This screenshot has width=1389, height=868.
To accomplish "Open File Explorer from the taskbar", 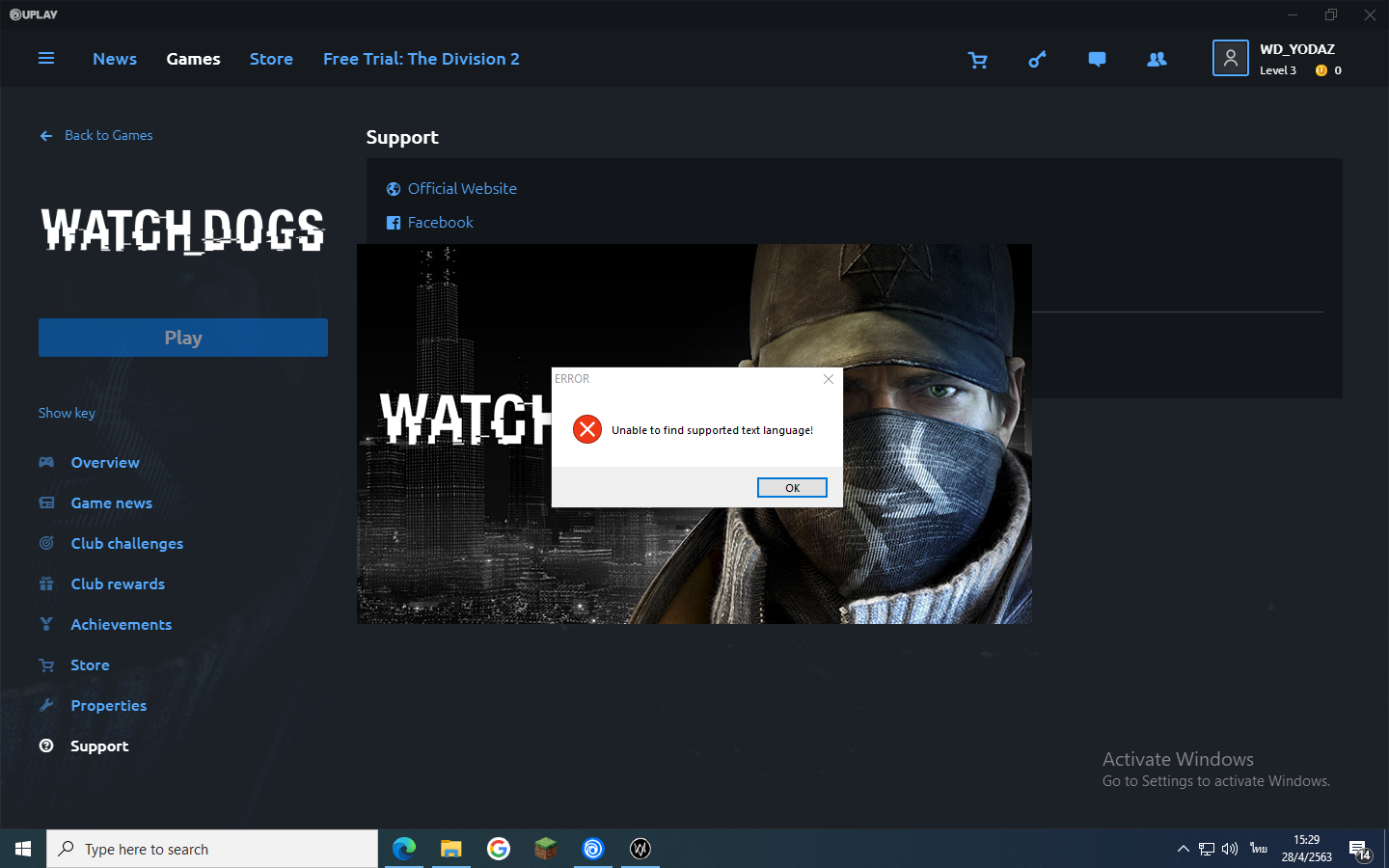I will (x=451, y=849).
